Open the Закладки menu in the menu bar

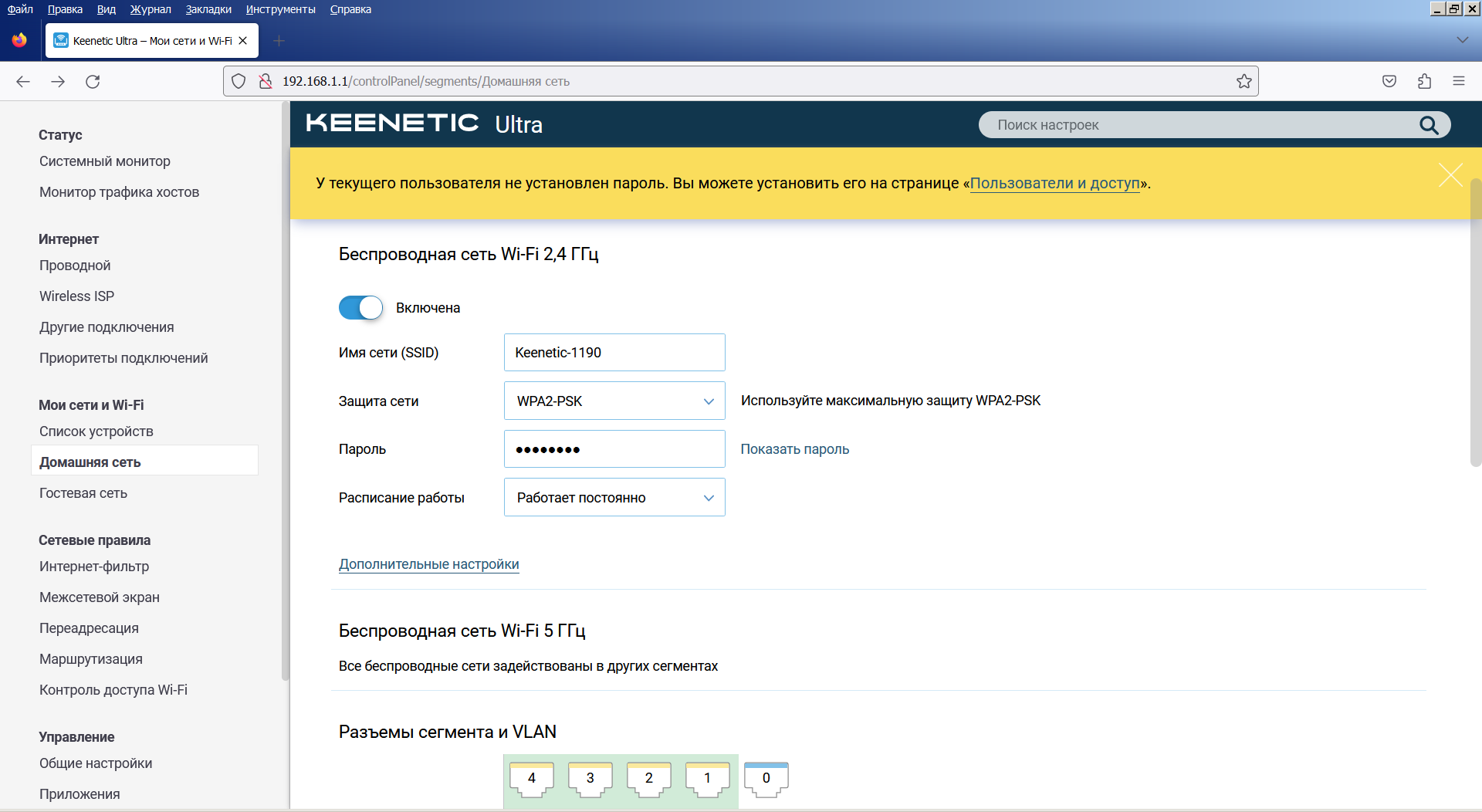208,9
